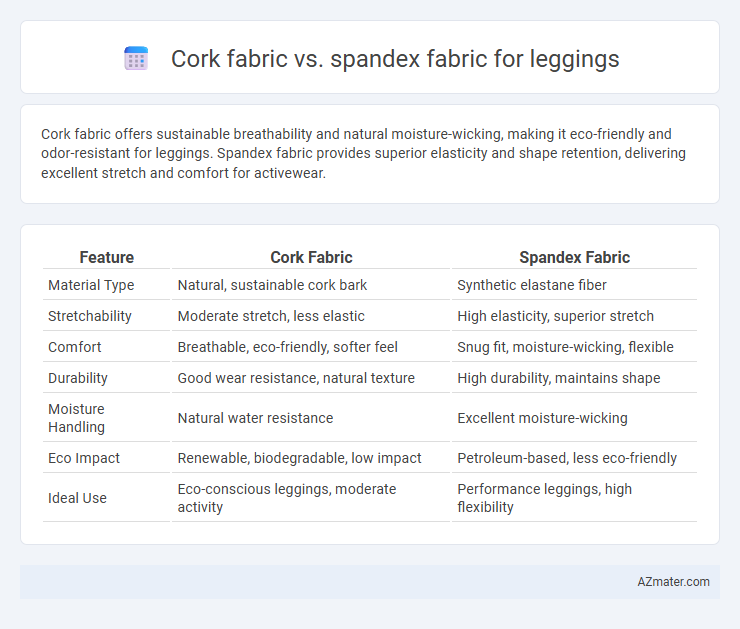
Task: Click the 'Comfort' row label
Action: [75, 347]
